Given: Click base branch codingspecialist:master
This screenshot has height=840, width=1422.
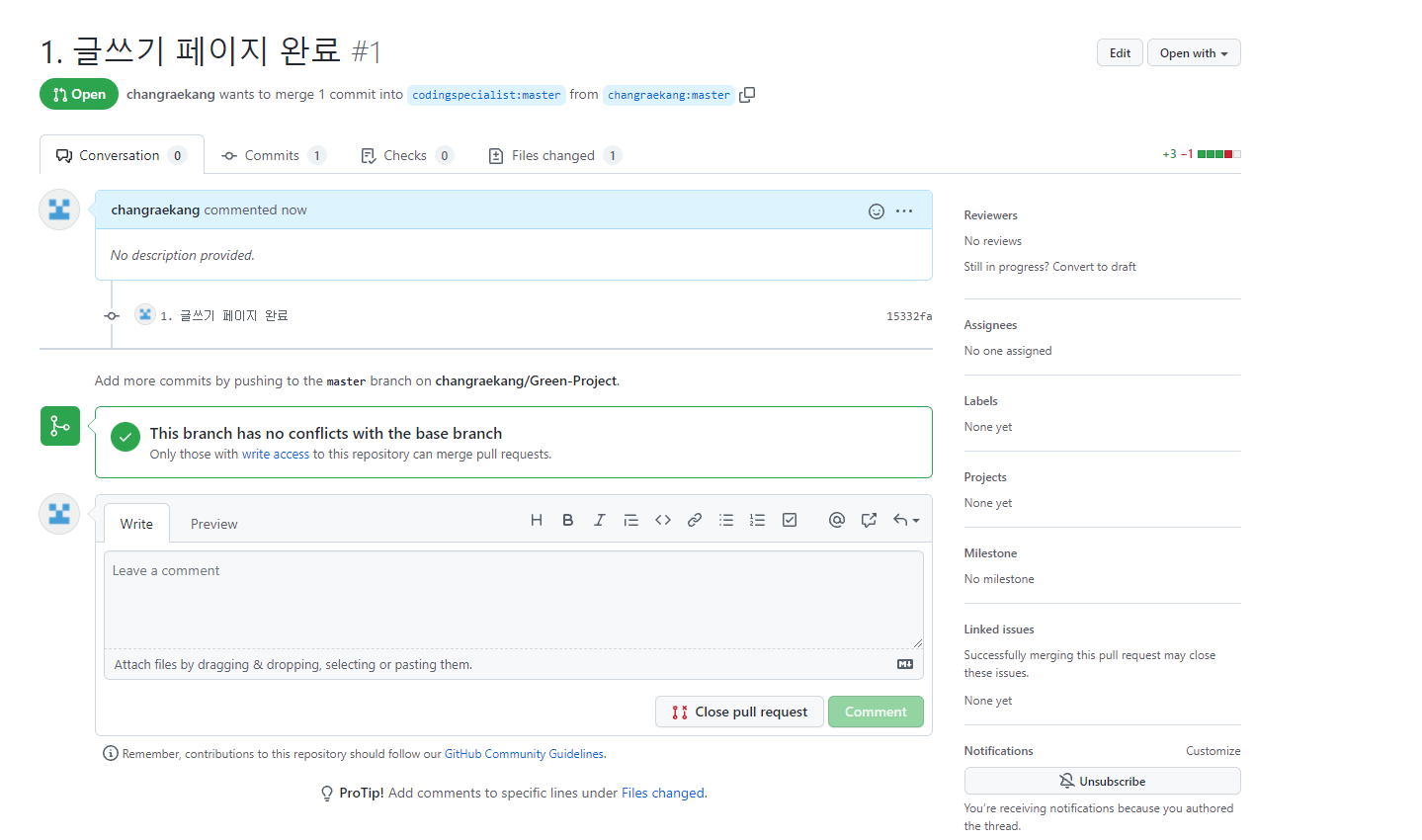Looking at the screenshot, I should pos(486,95).
